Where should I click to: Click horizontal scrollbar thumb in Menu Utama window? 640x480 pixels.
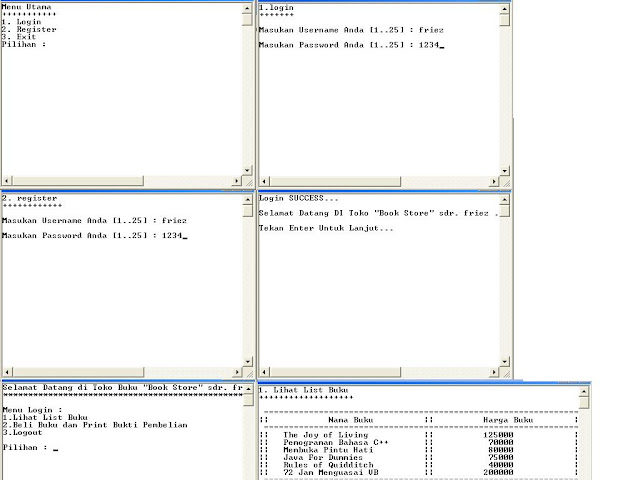(78, 180)
